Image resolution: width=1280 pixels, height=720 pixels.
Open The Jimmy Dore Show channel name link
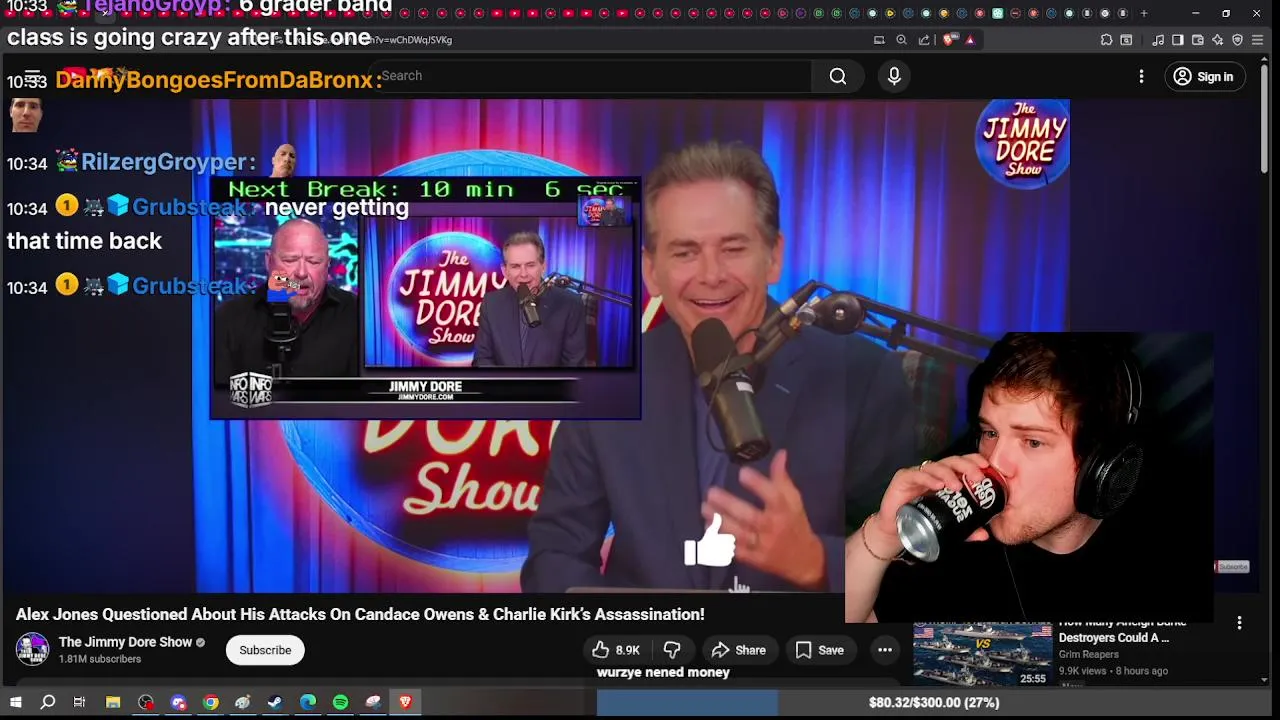click(x=125, y=642)
